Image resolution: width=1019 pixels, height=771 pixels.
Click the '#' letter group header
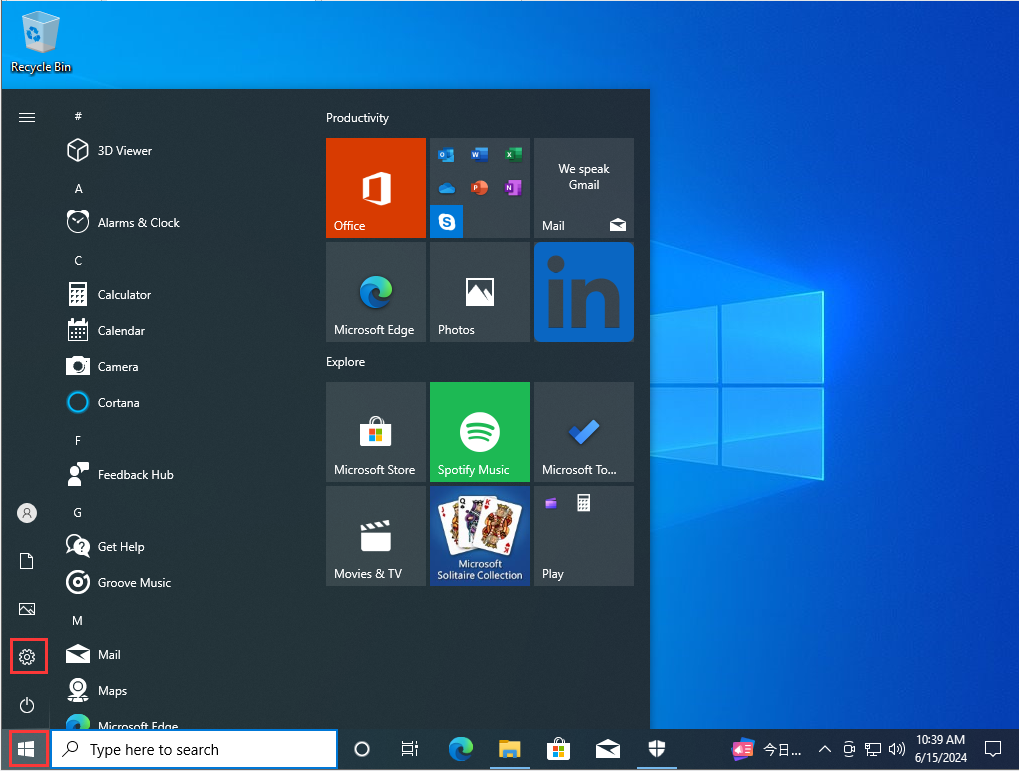[78, 116]
